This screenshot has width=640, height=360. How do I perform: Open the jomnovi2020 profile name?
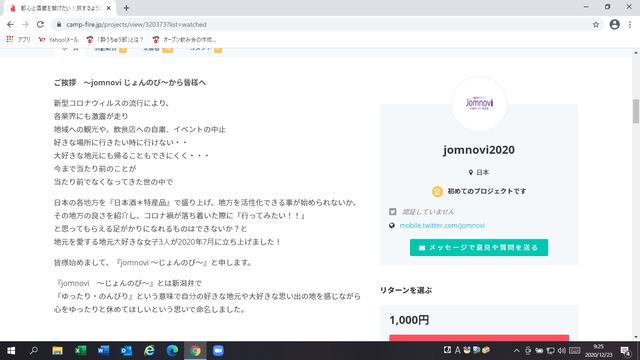pyautogui.click(x=479, y=150)
